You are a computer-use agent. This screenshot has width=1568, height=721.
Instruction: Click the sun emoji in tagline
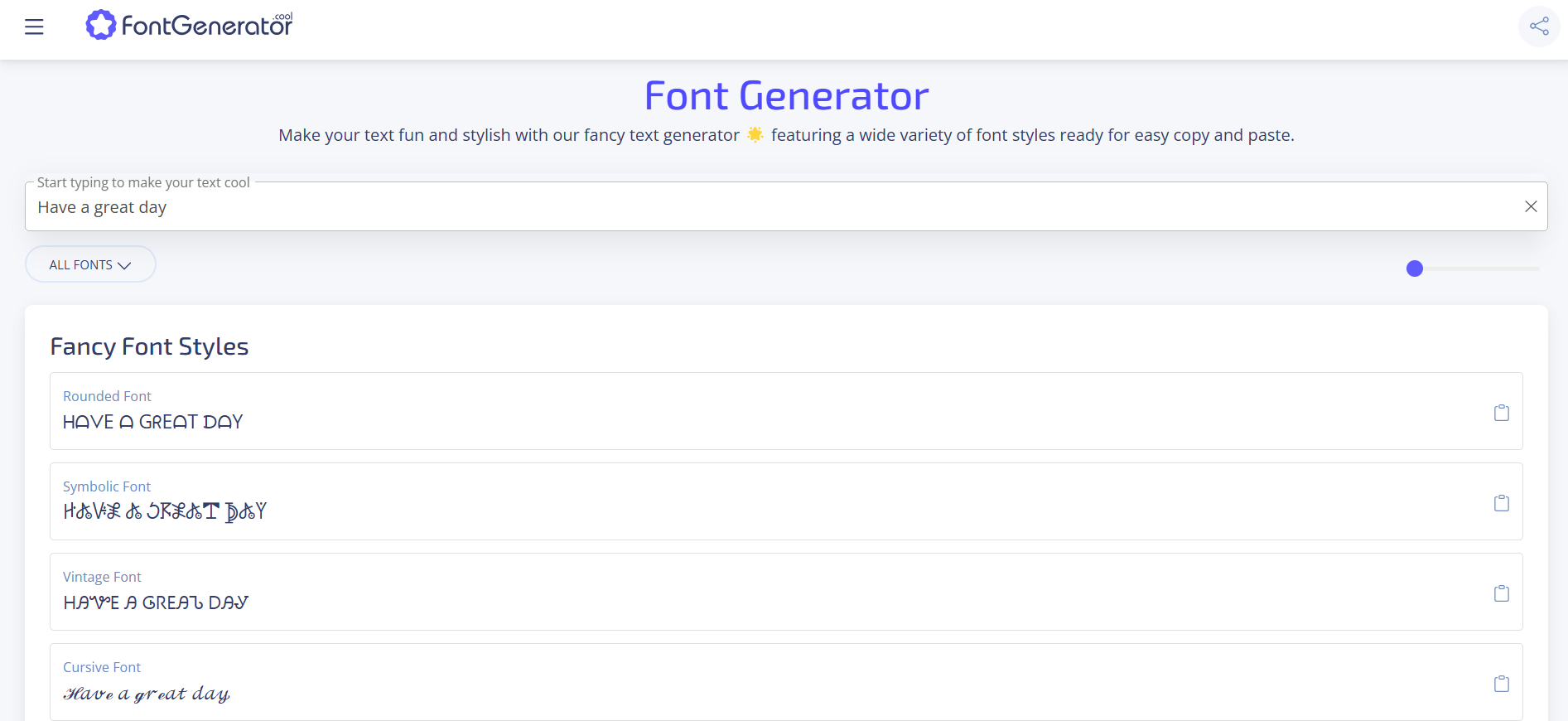(755, 134)
